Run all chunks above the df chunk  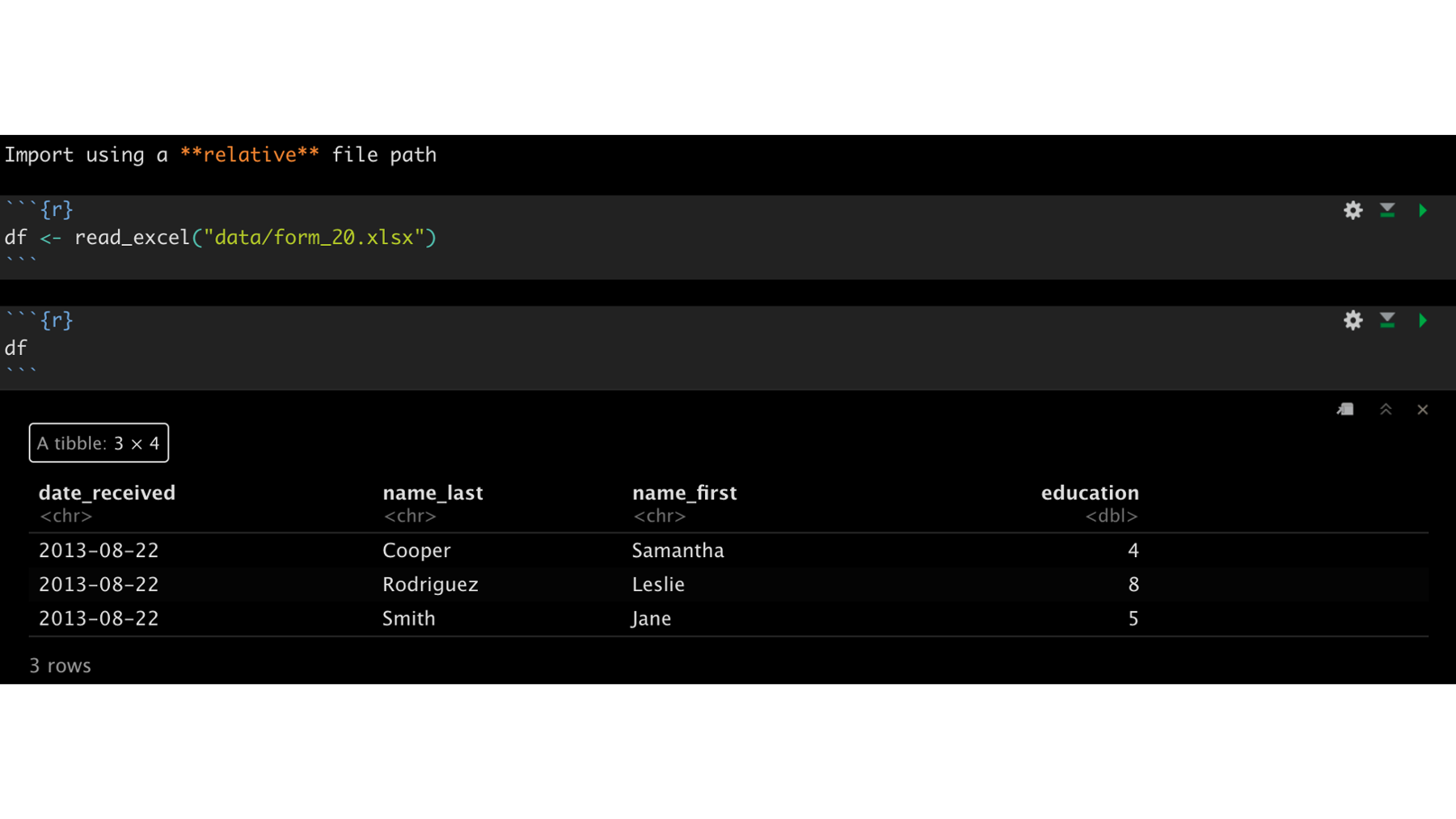coord(1387,320)
